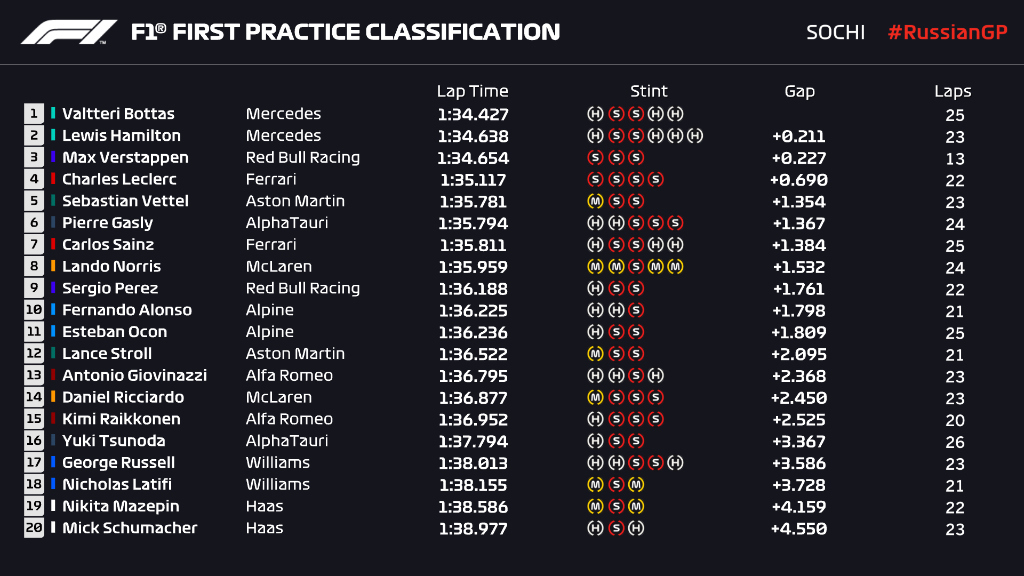Select driver name Lewis Hamilton

point(121,136)
